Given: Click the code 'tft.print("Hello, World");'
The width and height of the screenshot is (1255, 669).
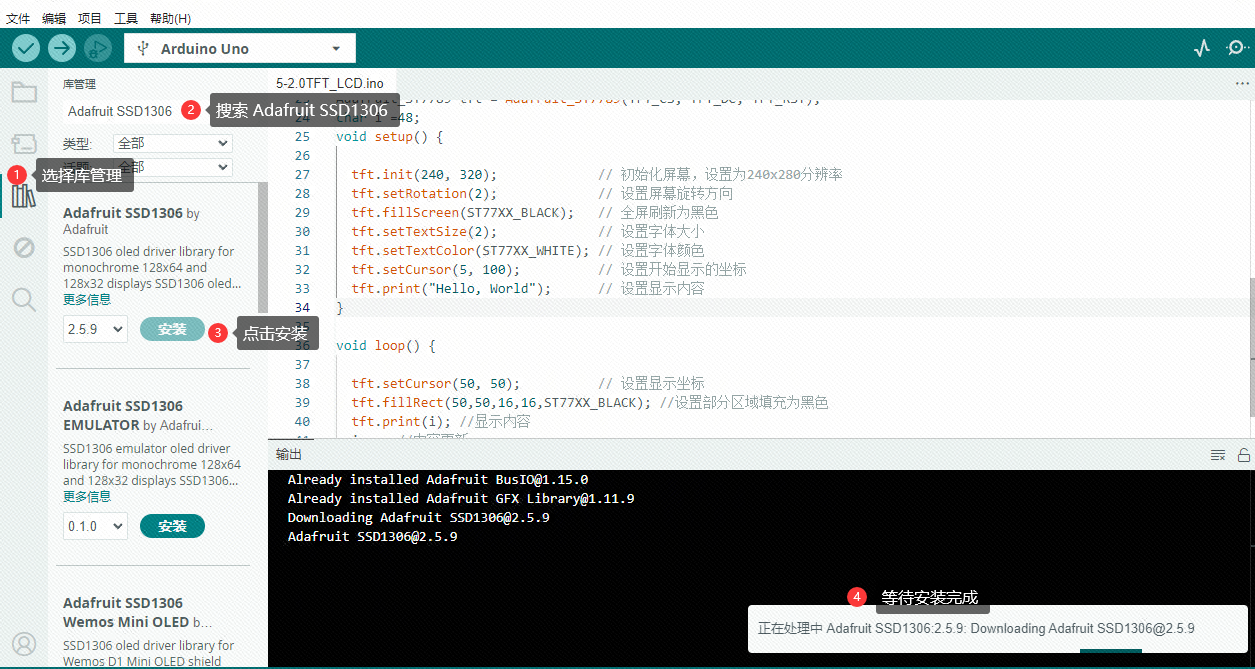Looking at the screenshot, I should (451, 288).
